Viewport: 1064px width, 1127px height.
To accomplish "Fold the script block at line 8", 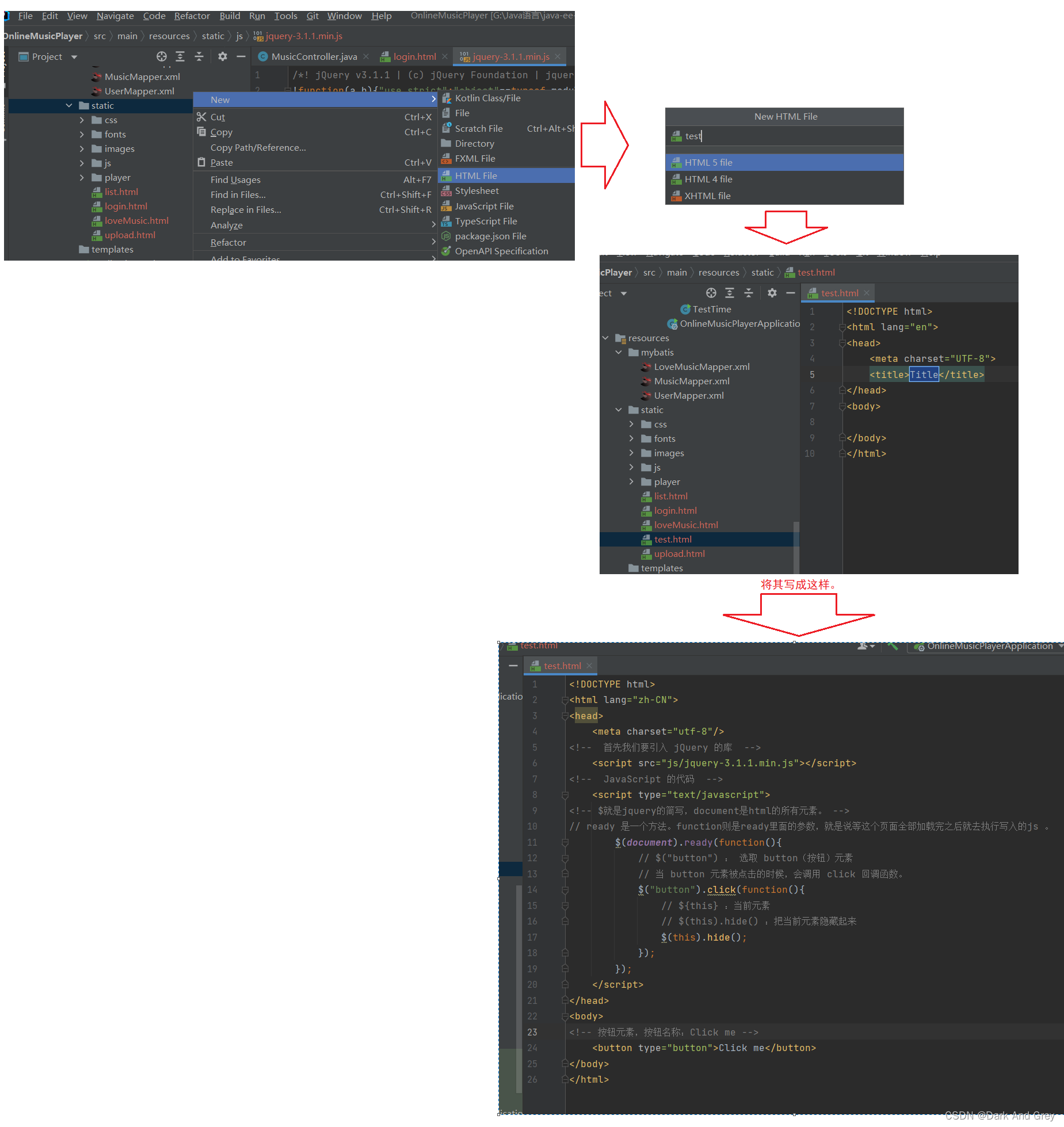I will point(565,794).
